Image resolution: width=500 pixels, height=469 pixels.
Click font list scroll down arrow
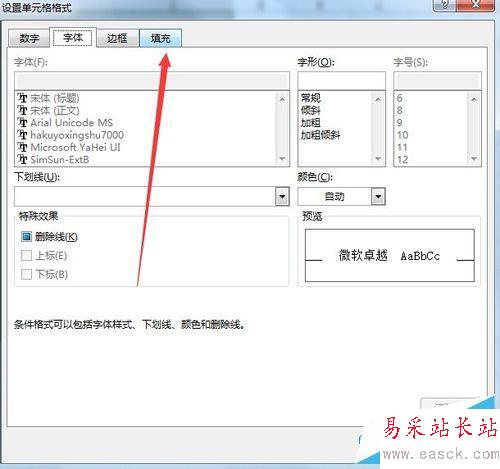pyautogui.click(x=282, y=159)
